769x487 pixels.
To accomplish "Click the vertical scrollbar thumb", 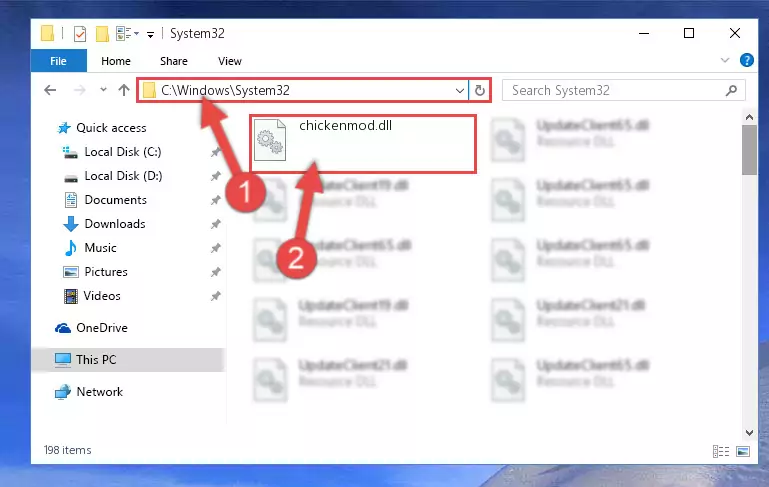I will (749, 150).
